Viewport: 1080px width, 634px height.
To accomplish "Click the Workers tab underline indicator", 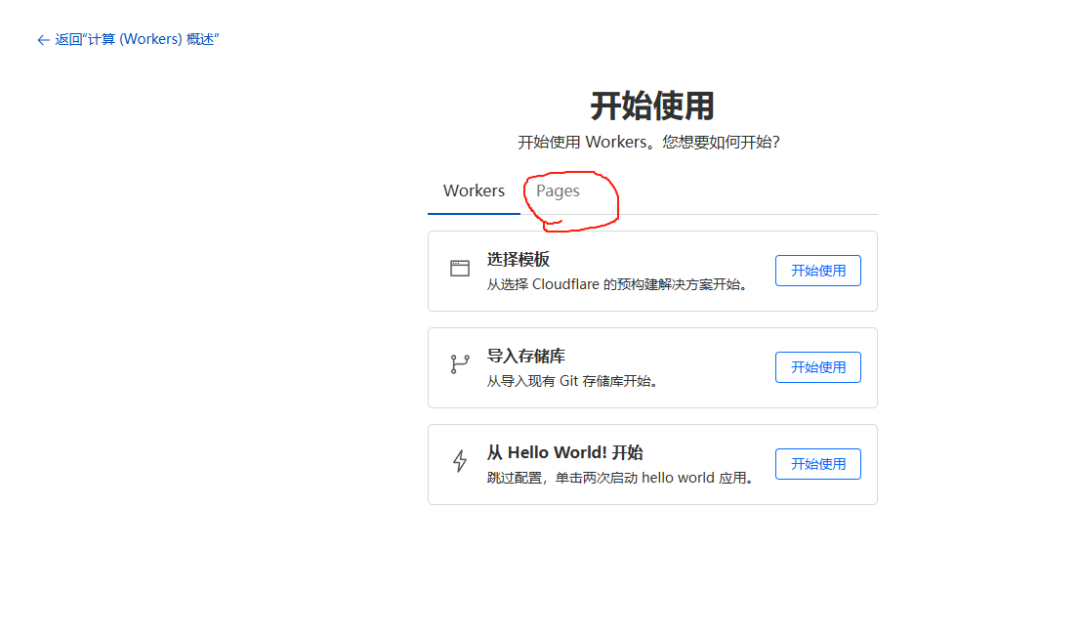I will tap(473, 213).
